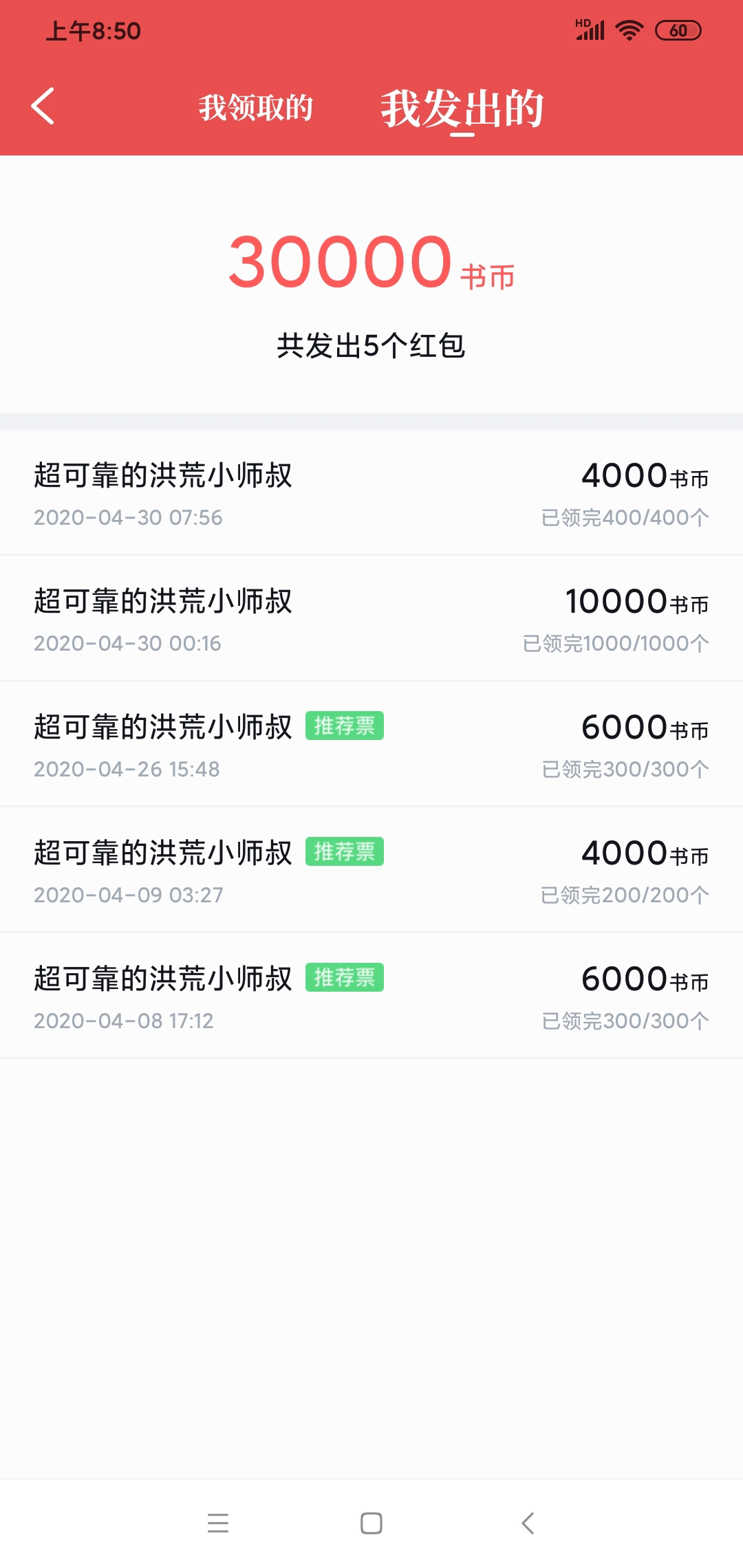Tap the battery indicator icon
The image size is (743, 1568).
678,30
